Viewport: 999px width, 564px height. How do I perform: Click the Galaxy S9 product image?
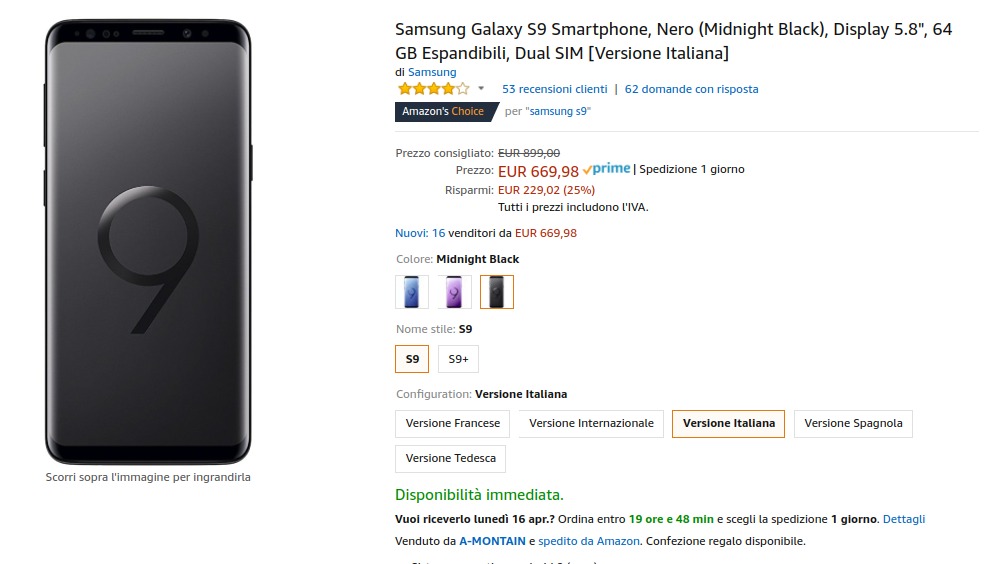point(148,241)
